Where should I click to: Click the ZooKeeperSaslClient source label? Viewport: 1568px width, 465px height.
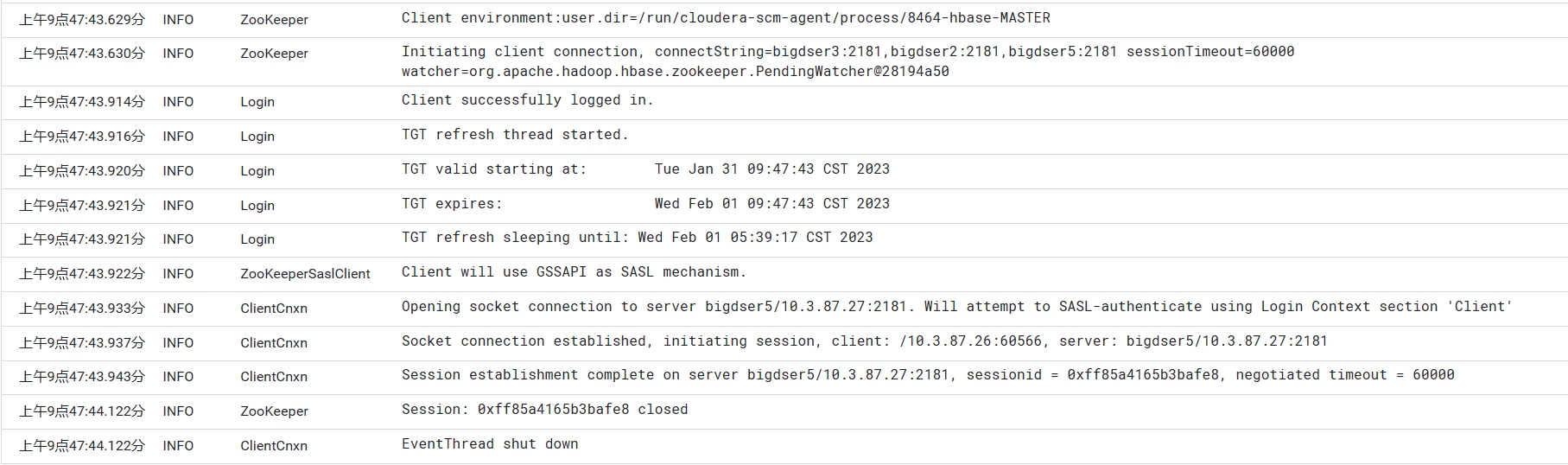tap(305, 274)
